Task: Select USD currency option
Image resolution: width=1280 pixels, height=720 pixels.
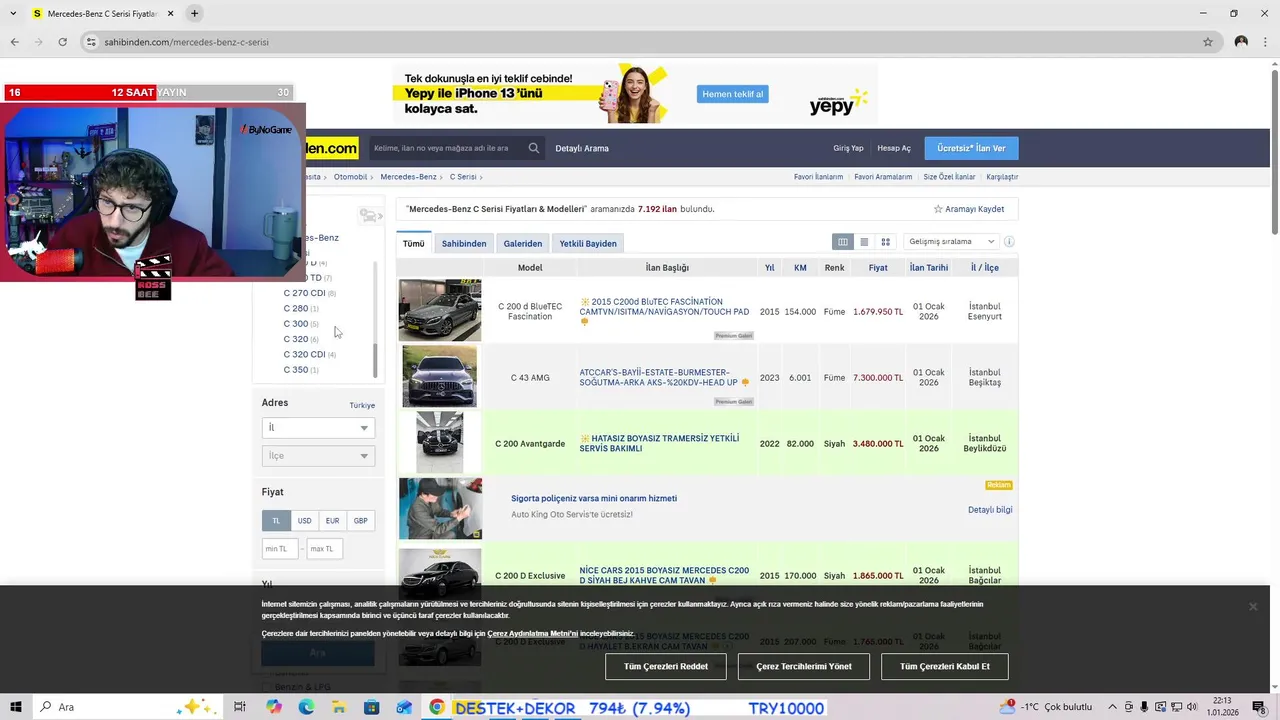Action: (304, 521)
